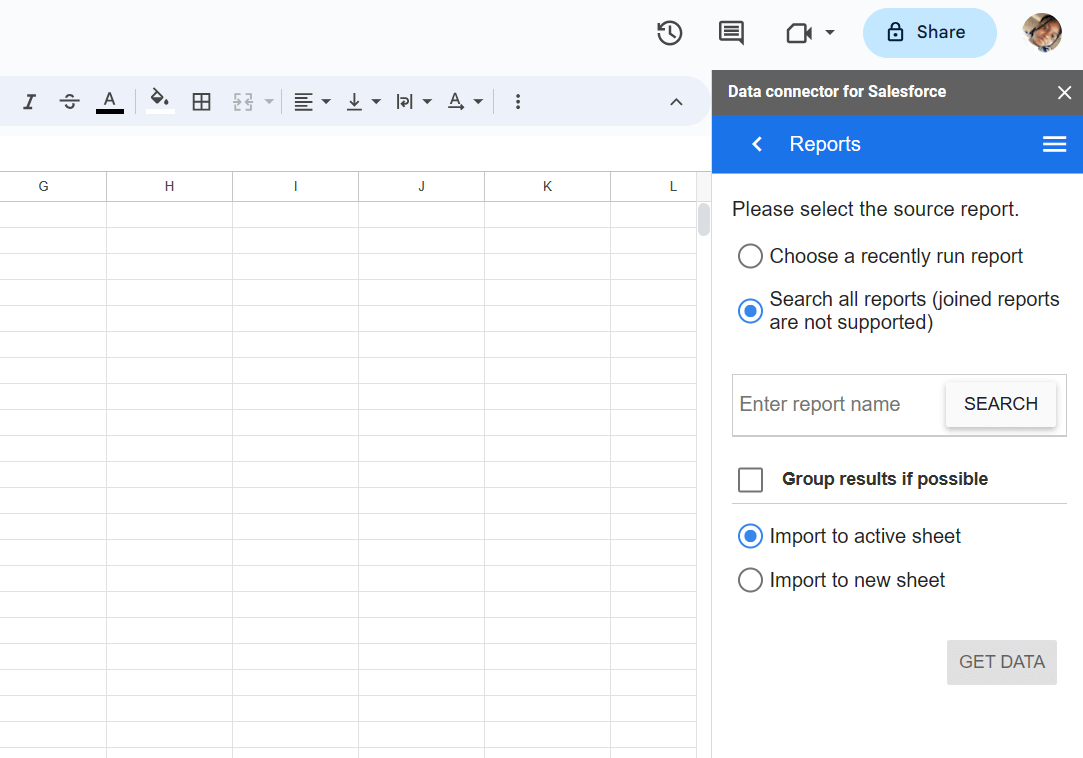This screenshot has height=758, width=1083.
Task: Click the SEARCH button
Action: pos(1000,404)
